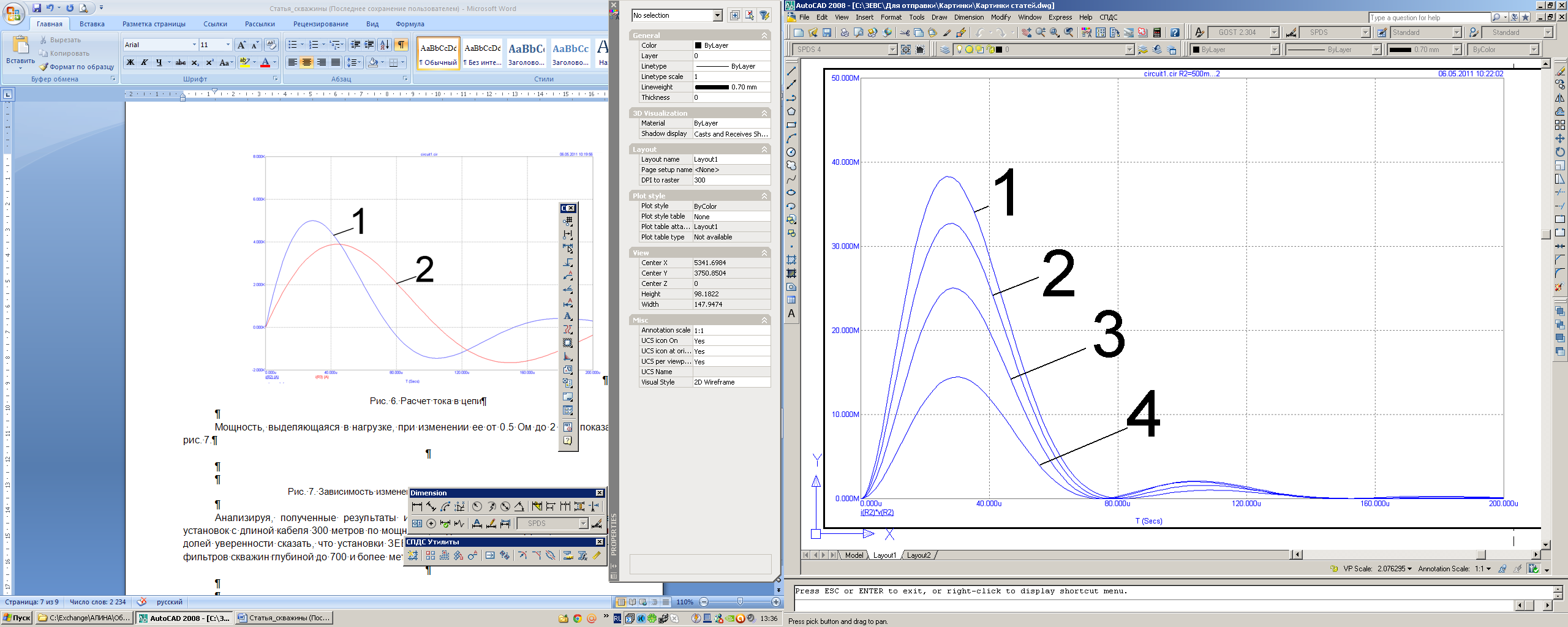
Task: Click the Layer Properties Manager icon
Action: pos(945,50)
